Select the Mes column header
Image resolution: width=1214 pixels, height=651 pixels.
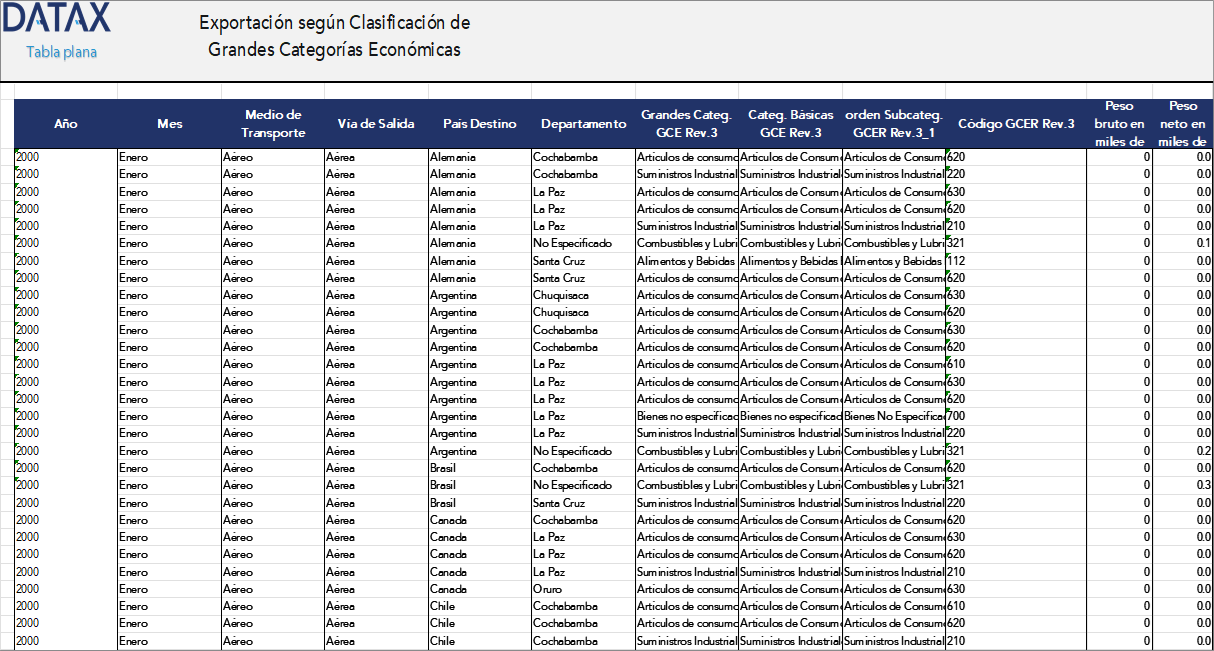(x=169, y=124)
